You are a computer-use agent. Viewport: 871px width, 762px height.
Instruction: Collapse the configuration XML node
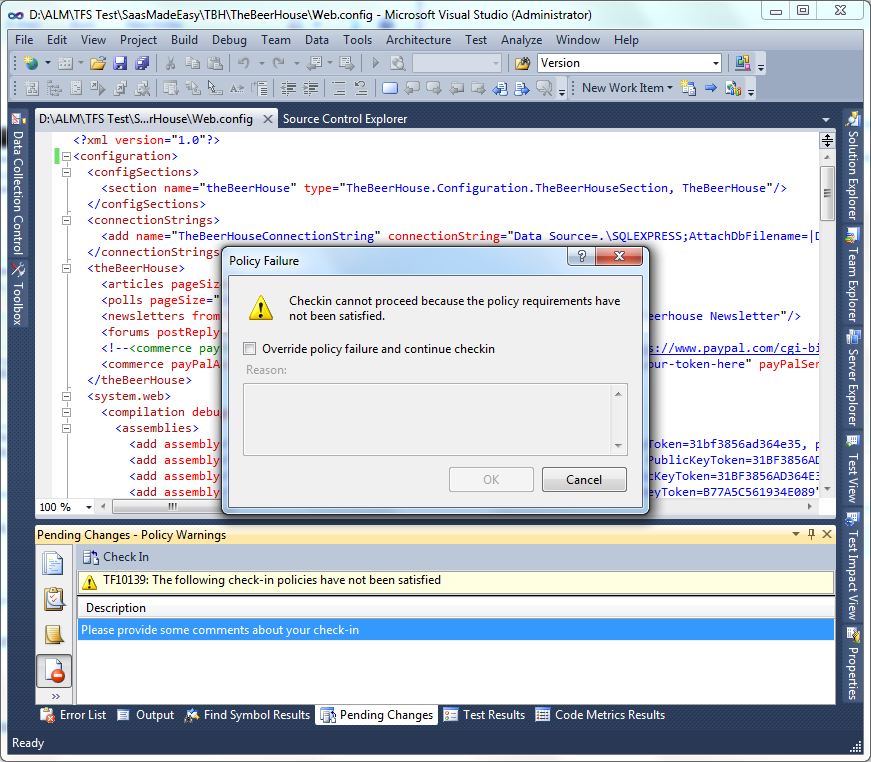[x=67, y=156]
